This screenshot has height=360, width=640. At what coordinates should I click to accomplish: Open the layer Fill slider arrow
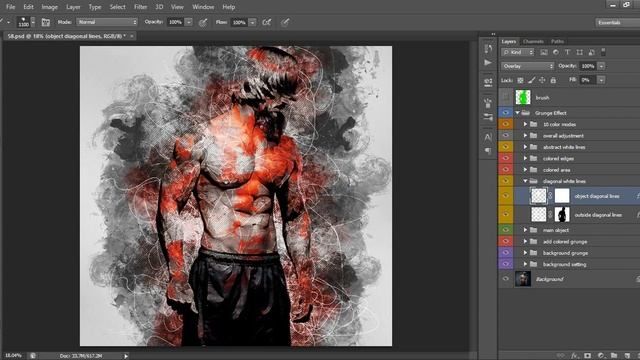[x=601, y=80]
